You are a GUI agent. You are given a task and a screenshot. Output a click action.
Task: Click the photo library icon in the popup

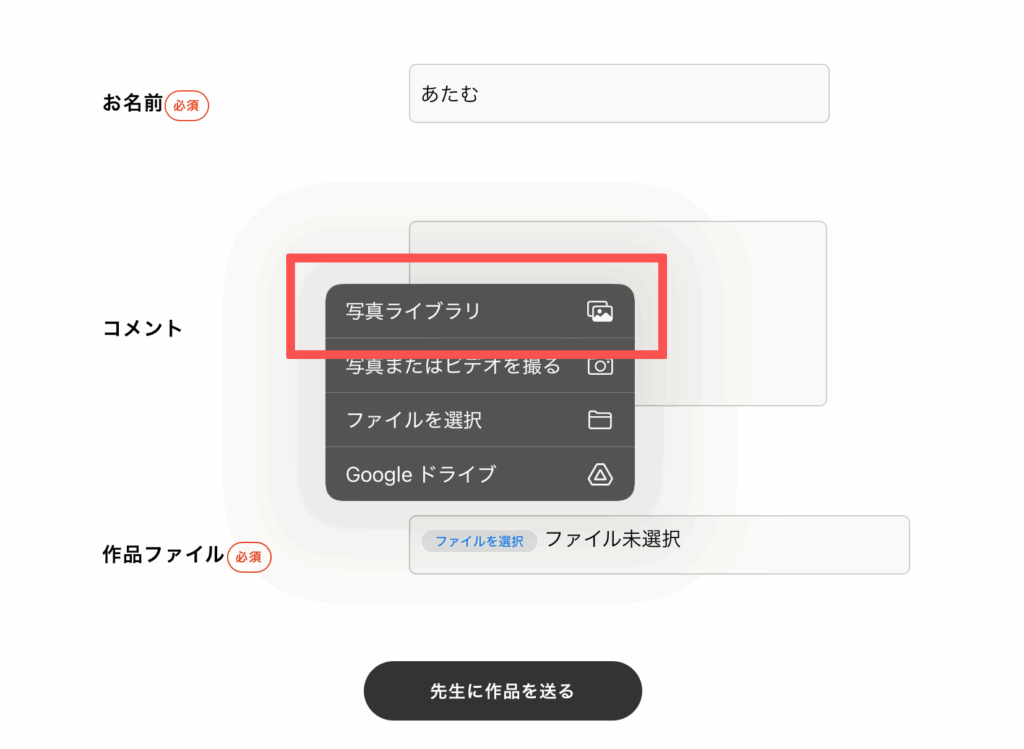coord(599,311)
